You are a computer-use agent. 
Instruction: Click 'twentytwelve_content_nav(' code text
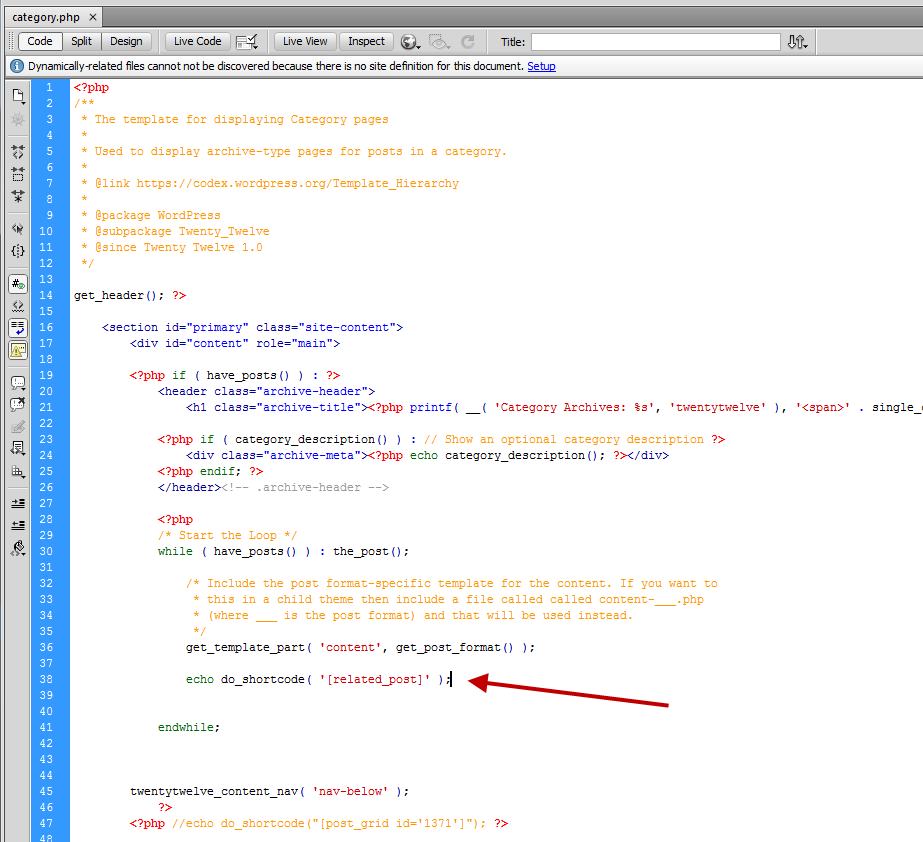[x=217, y=791]
